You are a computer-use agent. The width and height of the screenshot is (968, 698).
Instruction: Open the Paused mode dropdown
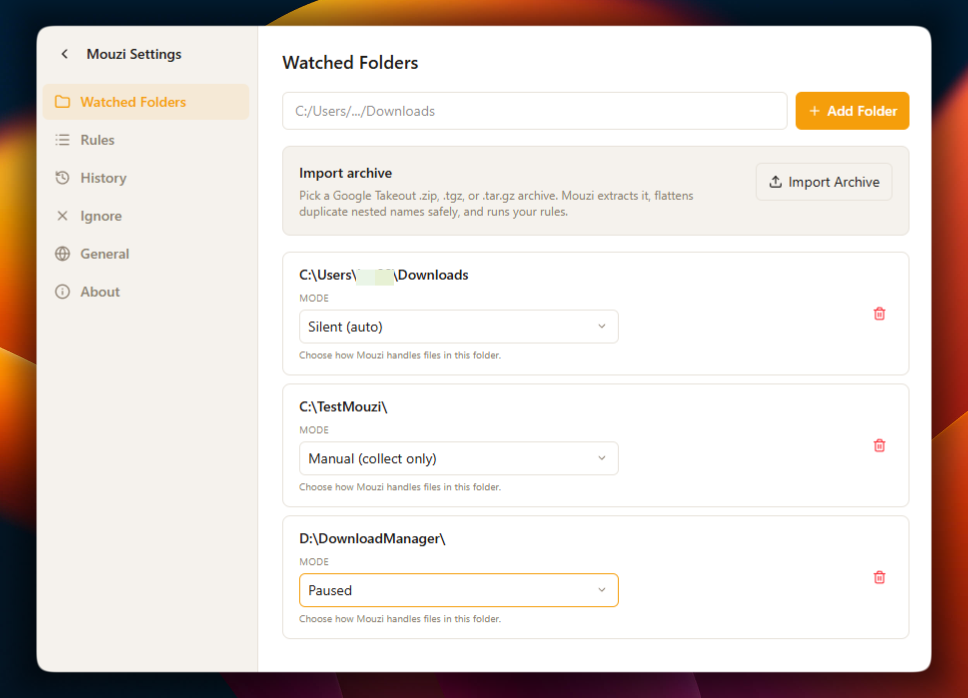point(459,590)
